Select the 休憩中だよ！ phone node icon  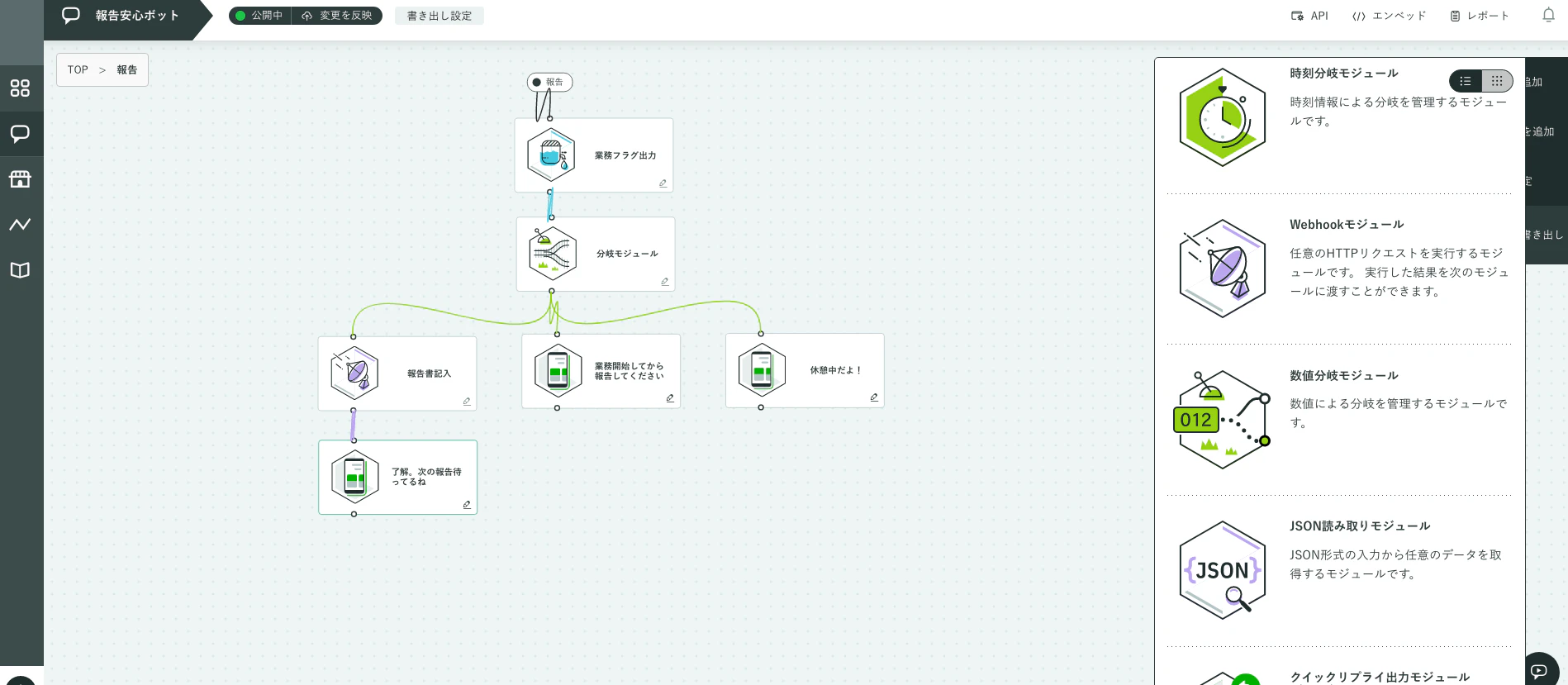[762, 370]
